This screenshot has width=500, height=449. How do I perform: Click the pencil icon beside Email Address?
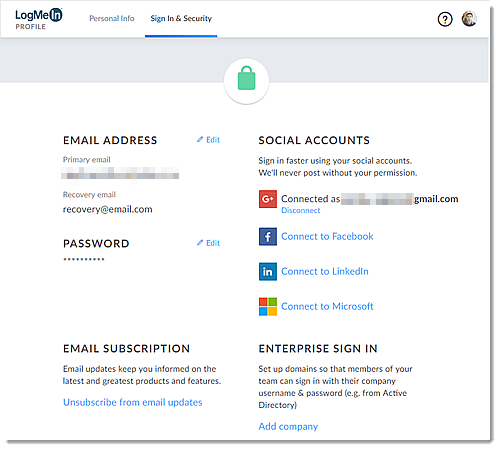(200, 140)
